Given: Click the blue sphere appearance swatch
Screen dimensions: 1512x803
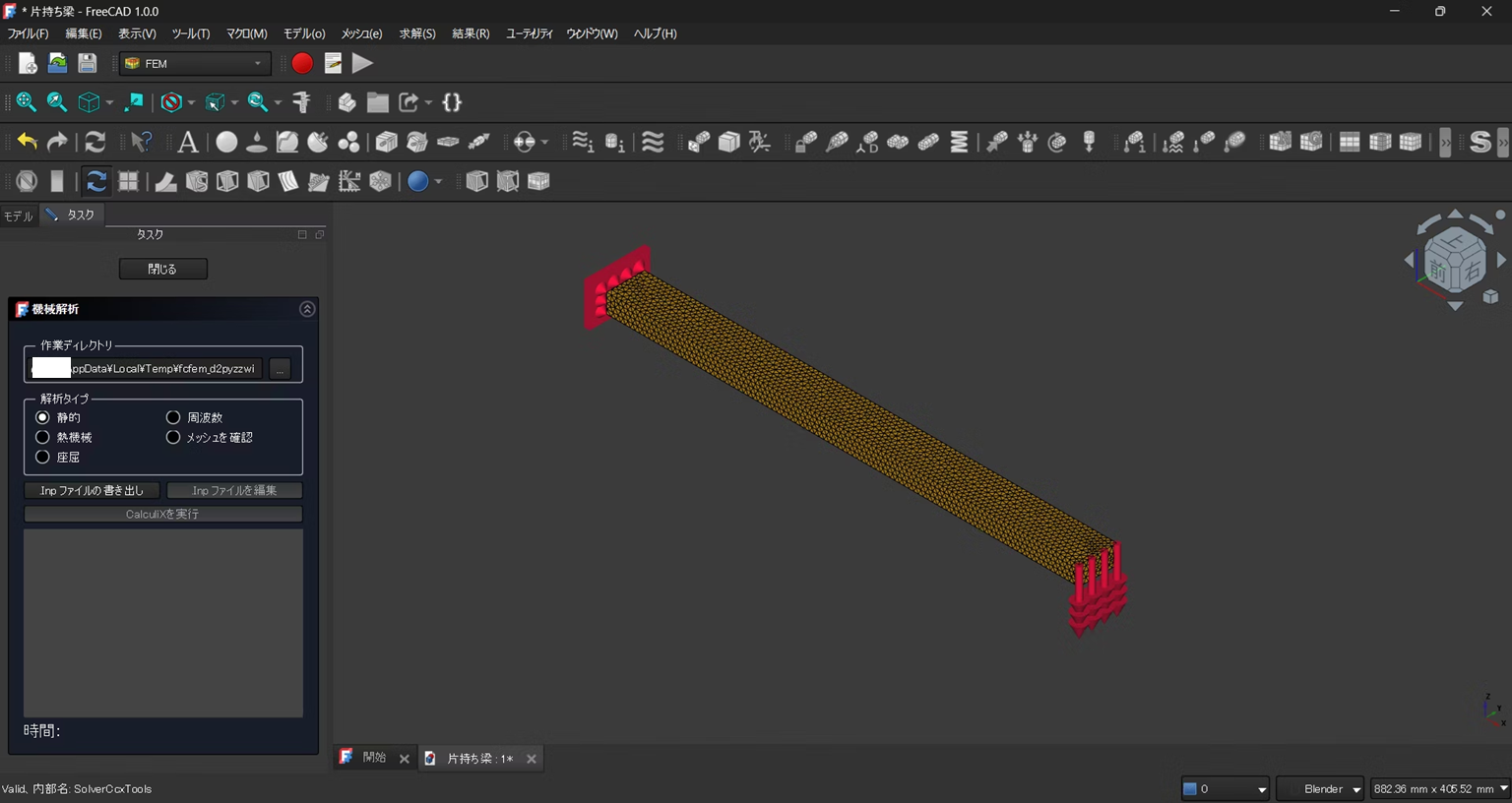Looking at the screenshot, I should (417, 181).
